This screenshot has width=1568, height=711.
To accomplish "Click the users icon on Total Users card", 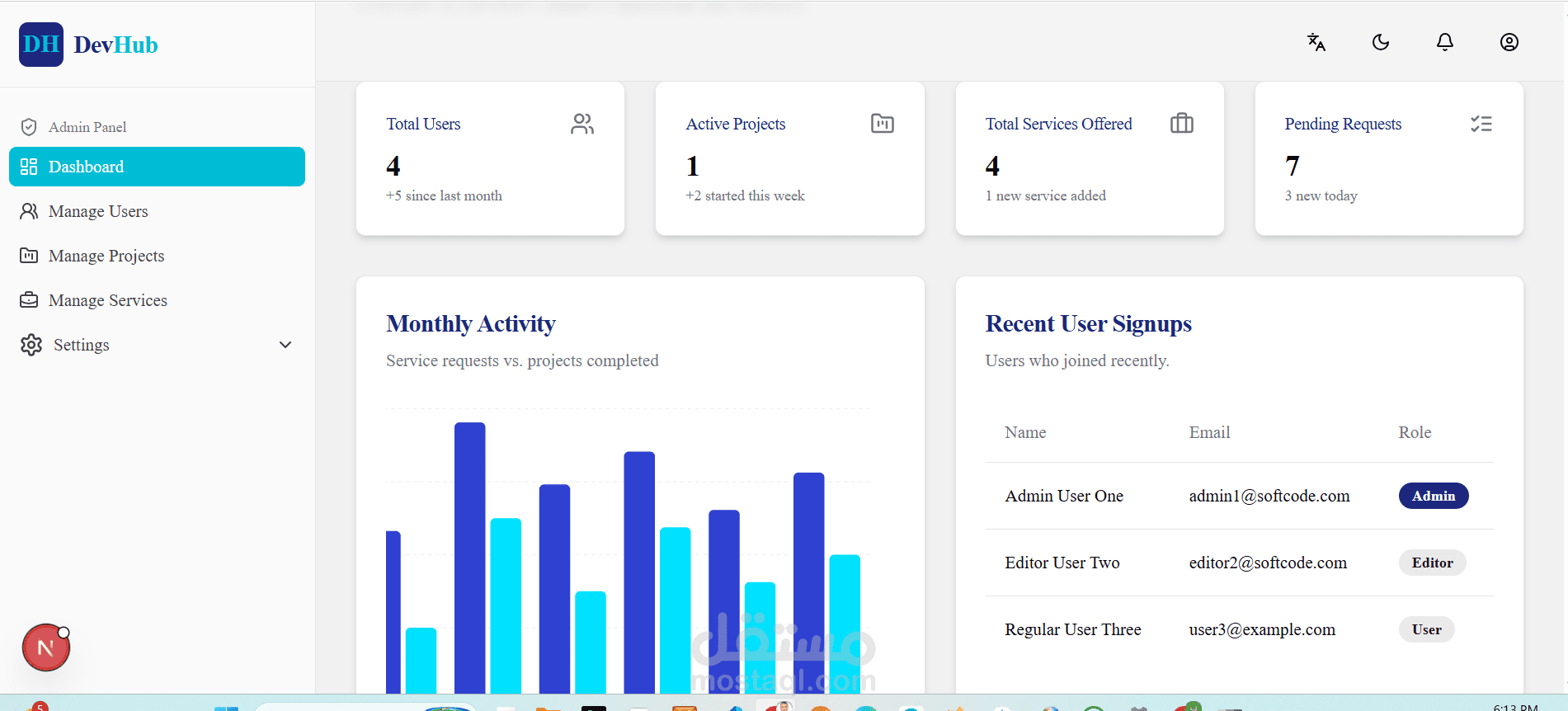I will 582,124.
